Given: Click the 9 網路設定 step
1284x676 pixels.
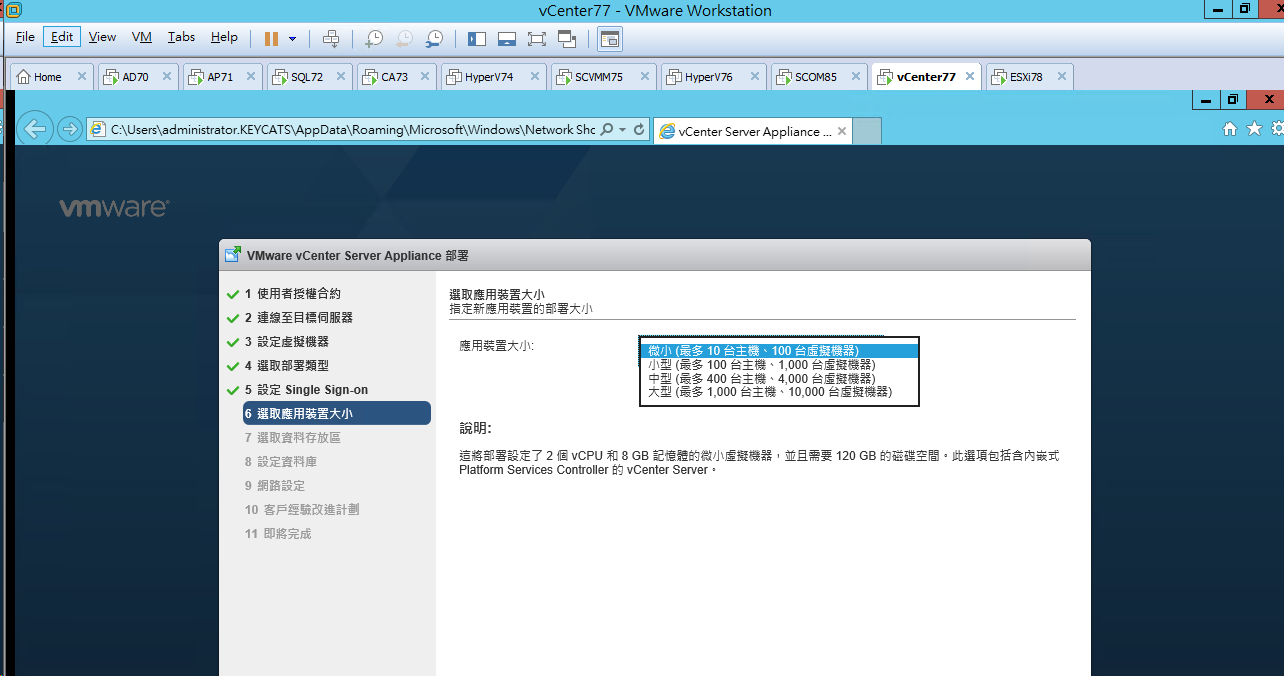Looking at the screenshot, I should click(x=275, y=486).
